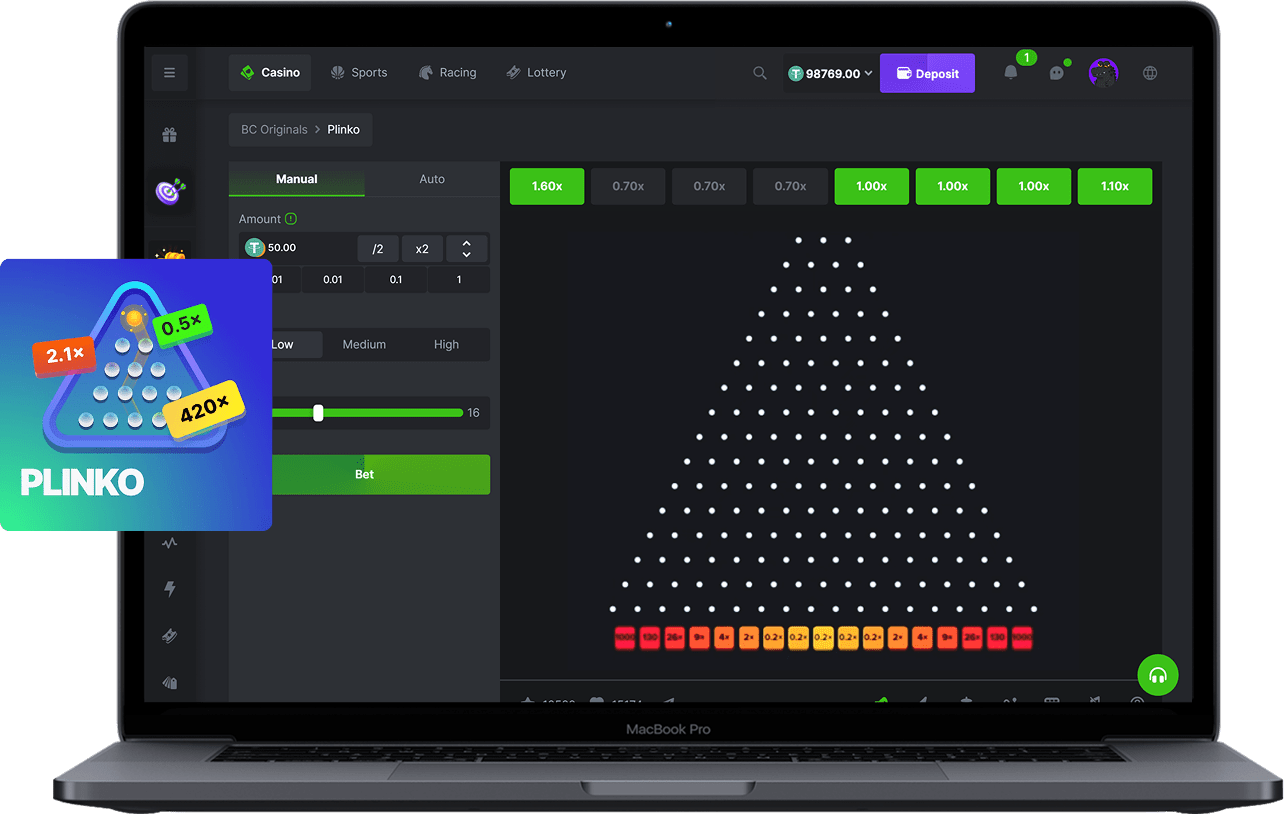Select Medium risk level
This screenshot has height=815, width=1284.
[x=364, y=344]
